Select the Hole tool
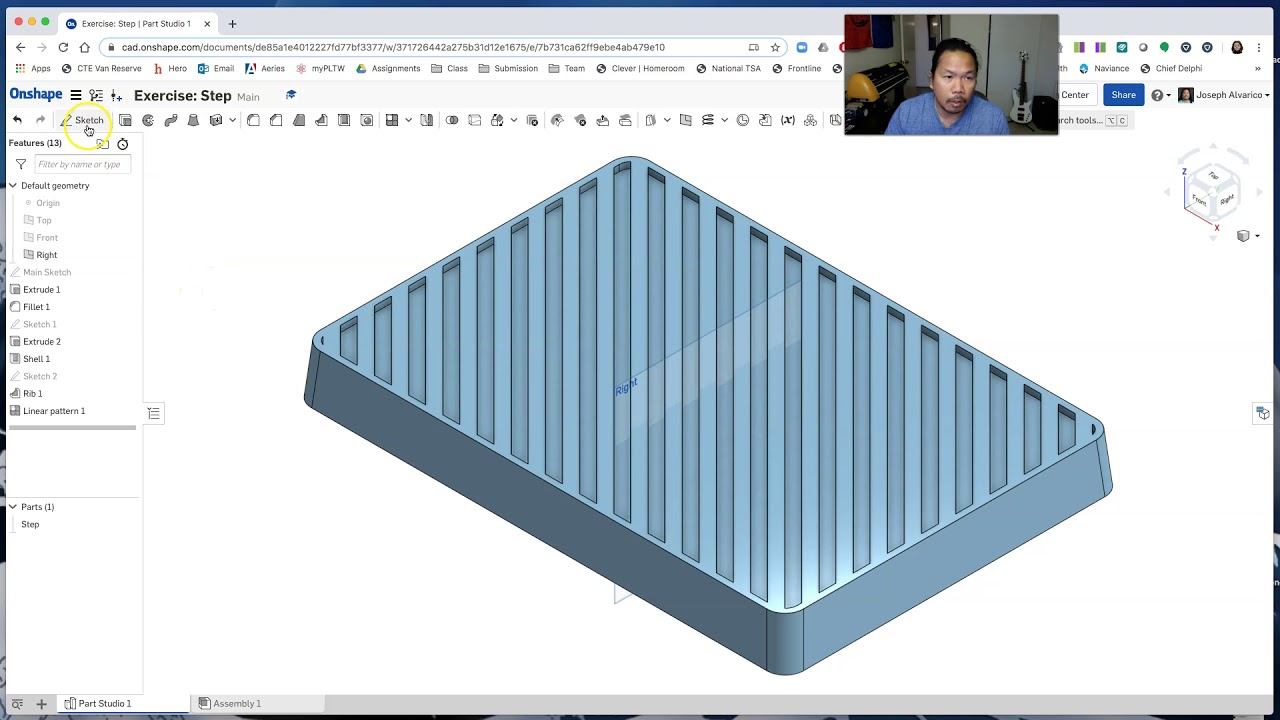Image resolution: width=1280 pixels, height=720 pixels. (367, 120)
